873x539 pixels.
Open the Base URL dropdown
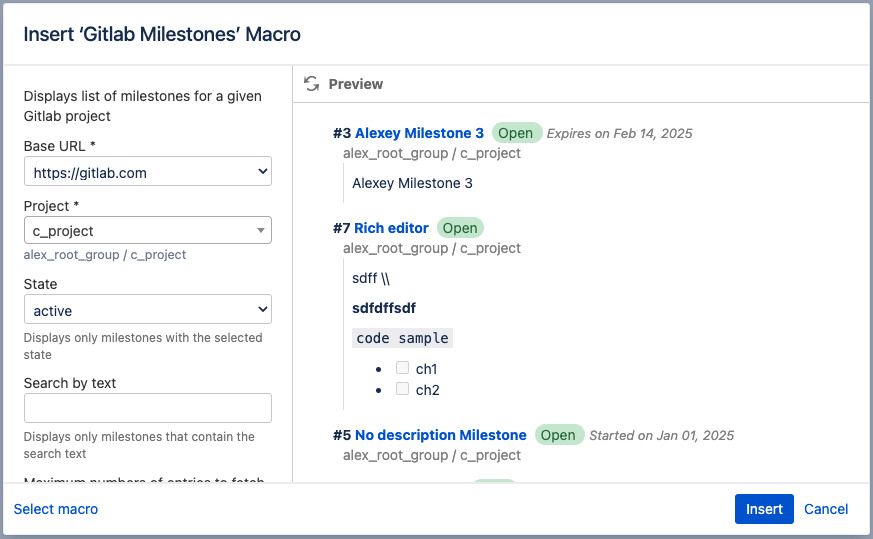click(148, 172)
